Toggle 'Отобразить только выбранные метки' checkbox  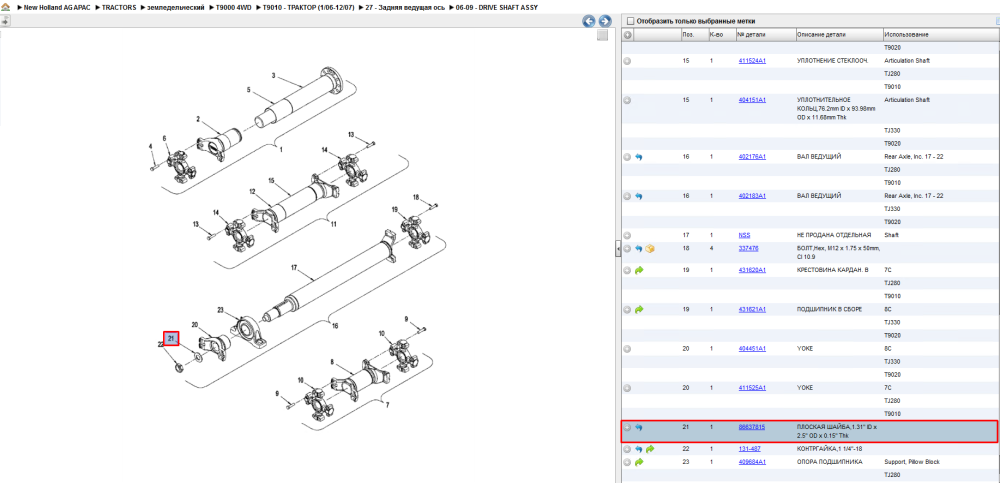tap(630, 21)
